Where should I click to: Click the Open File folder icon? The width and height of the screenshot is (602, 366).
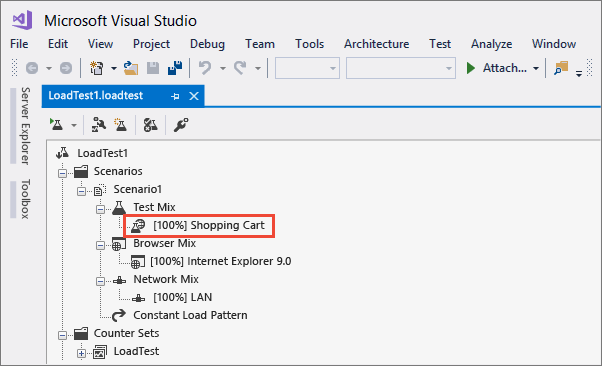click(x=131, y=68)
